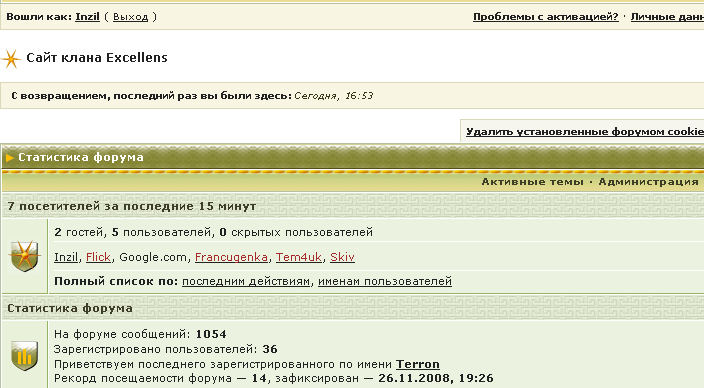Click the bar chart shield statistics icon
This screenshot has height=388, width=704.
(25, 356)
